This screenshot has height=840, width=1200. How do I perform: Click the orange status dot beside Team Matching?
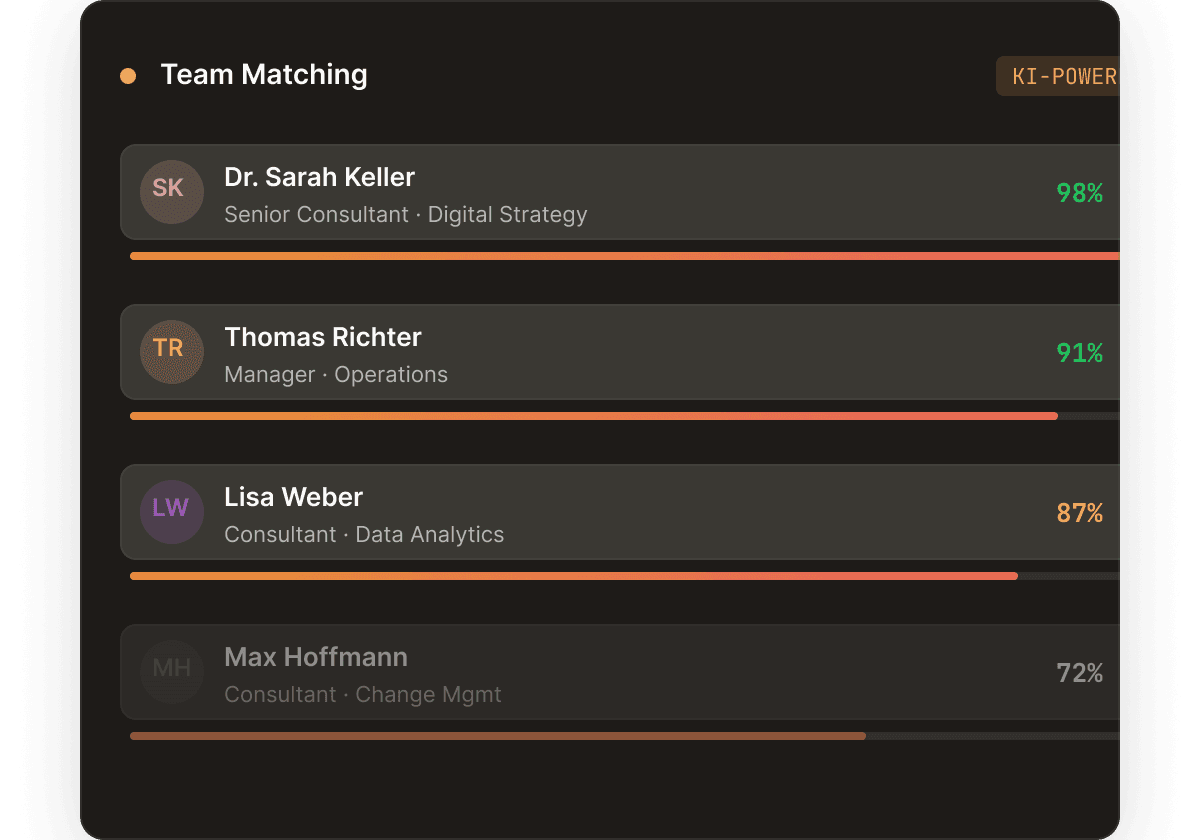(128, 74)
